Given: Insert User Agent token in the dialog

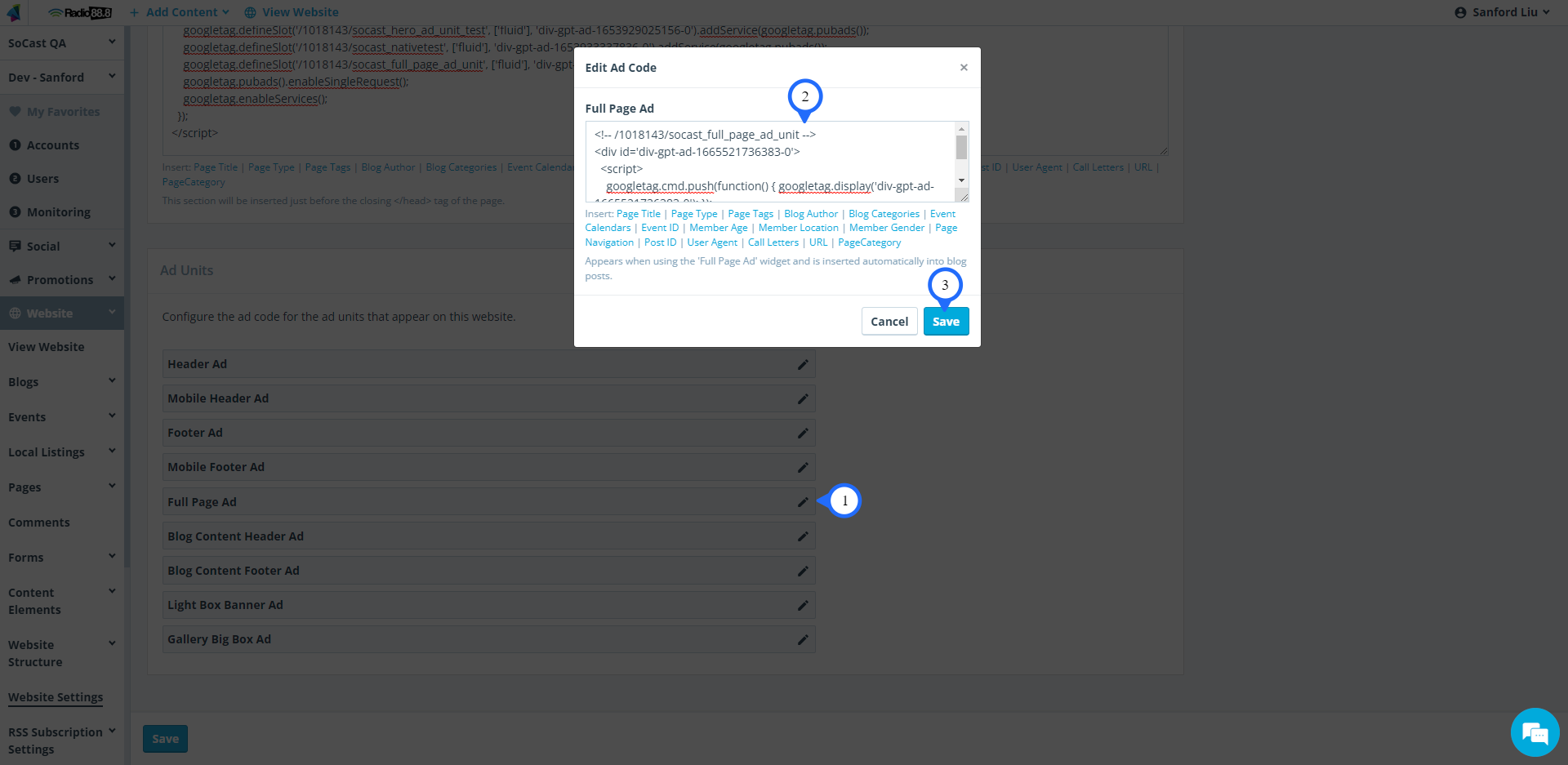Looking at the screenshot, I should [712, 242].
